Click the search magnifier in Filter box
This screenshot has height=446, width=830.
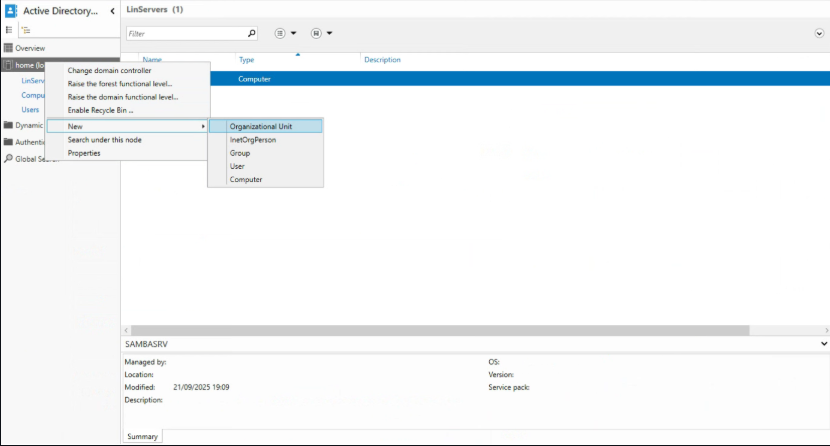point(251,33)
